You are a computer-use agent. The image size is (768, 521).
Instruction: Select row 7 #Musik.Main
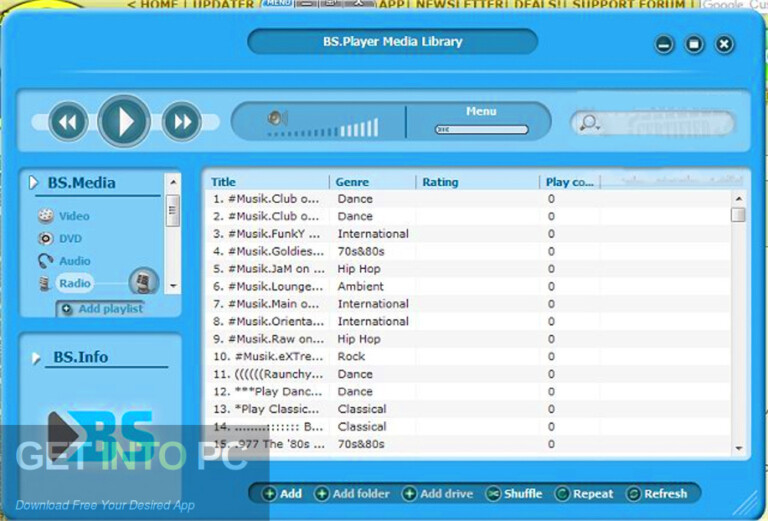pos(468,304)
